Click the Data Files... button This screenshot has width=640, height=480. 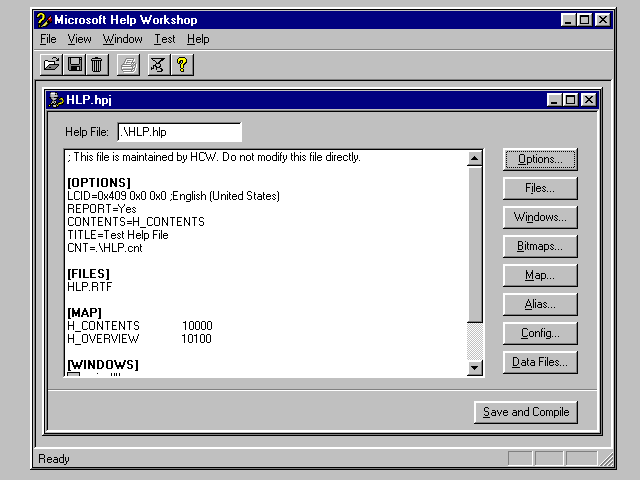click(x=540, y=362)
